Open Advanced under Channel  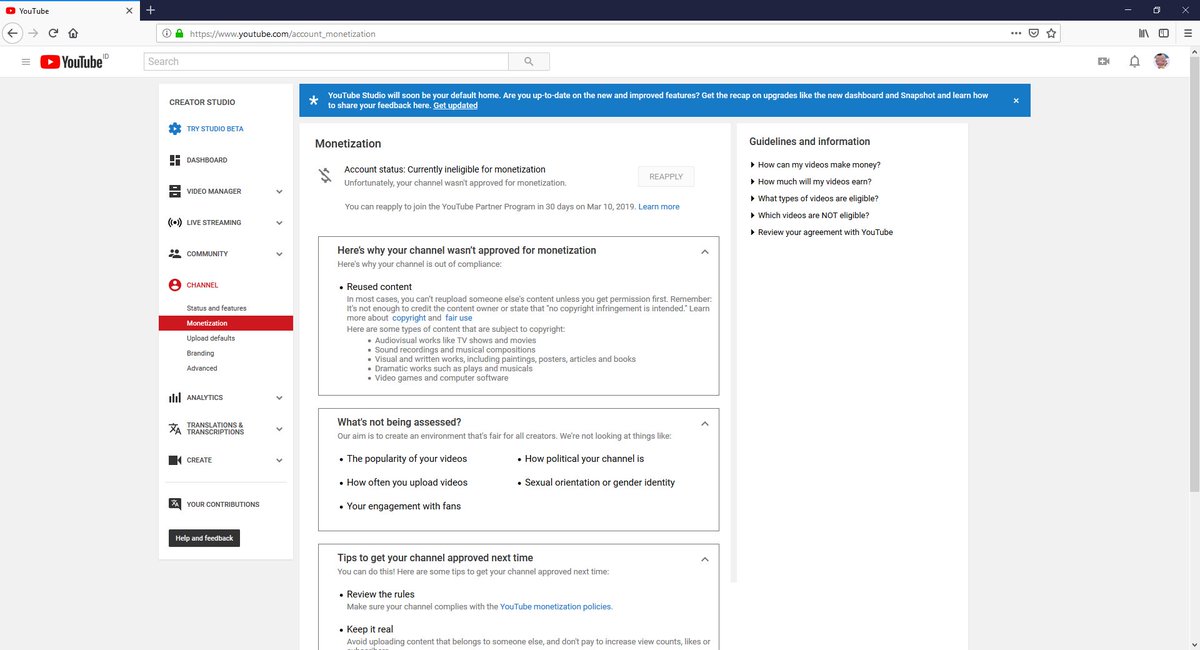pos(202,368)
